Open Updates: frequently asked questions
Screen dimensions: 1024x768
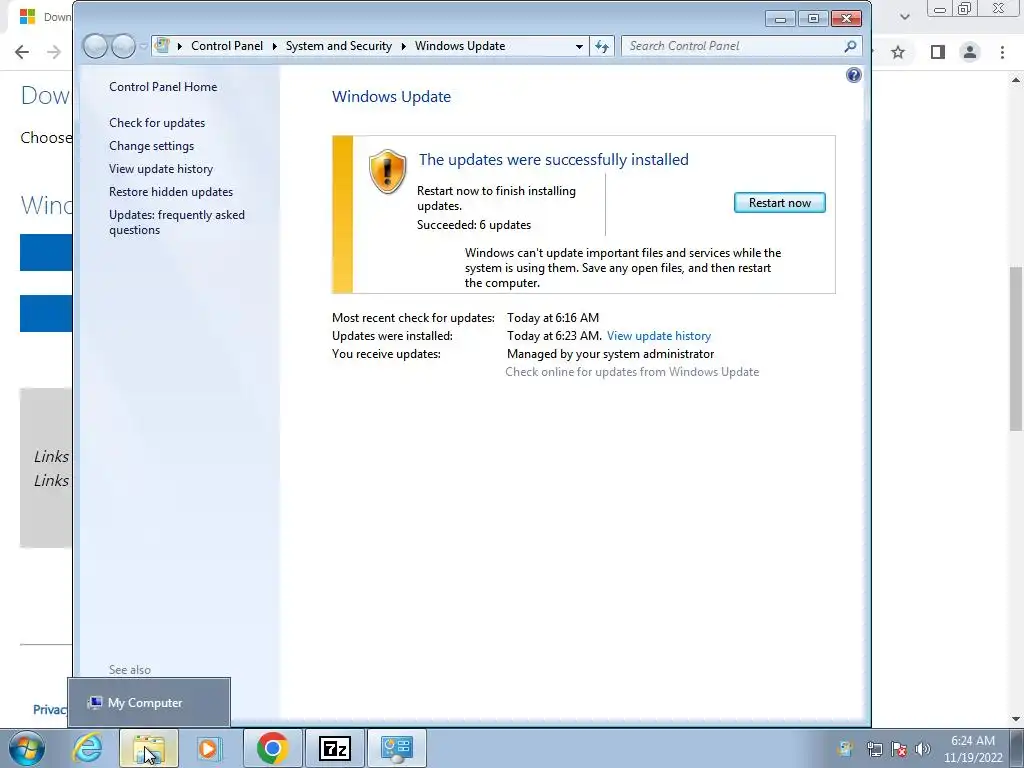(x=177, y=222)
